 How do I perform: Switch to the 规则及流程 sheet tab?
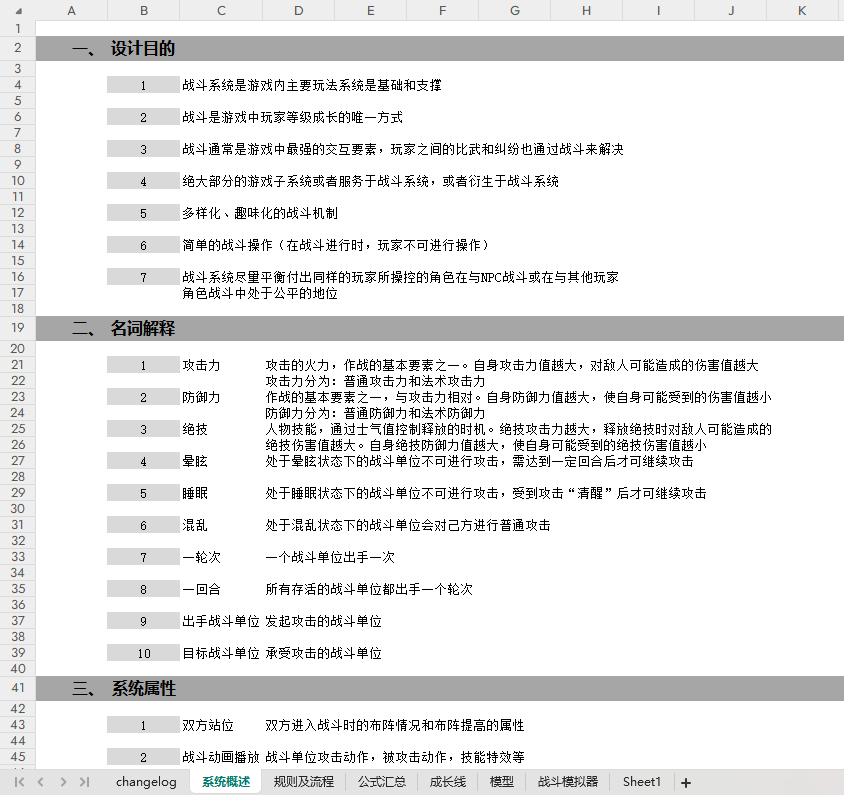[304, 782]
